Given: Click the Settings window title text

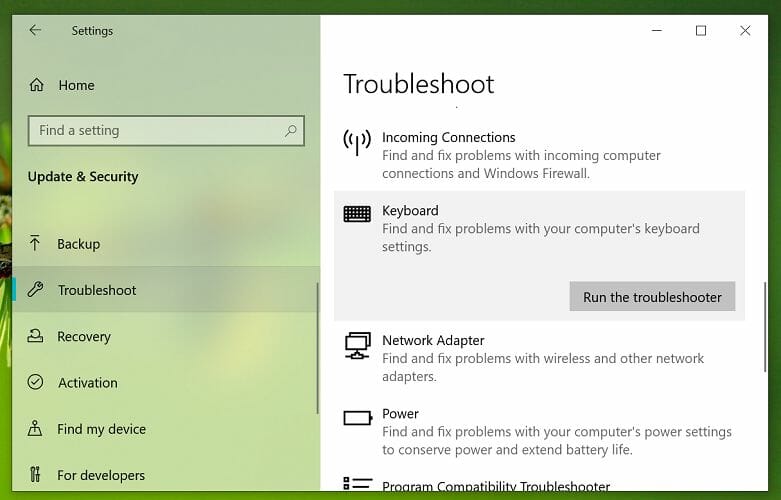Looking at the screenshot, I should click(x=92, y=31).
